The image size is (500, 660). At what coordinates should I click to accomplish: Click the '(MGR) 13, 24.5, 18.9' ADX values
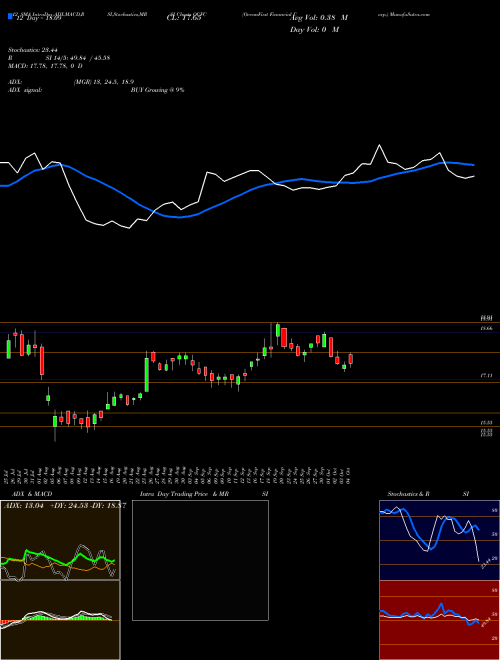(x=104, y=82)
